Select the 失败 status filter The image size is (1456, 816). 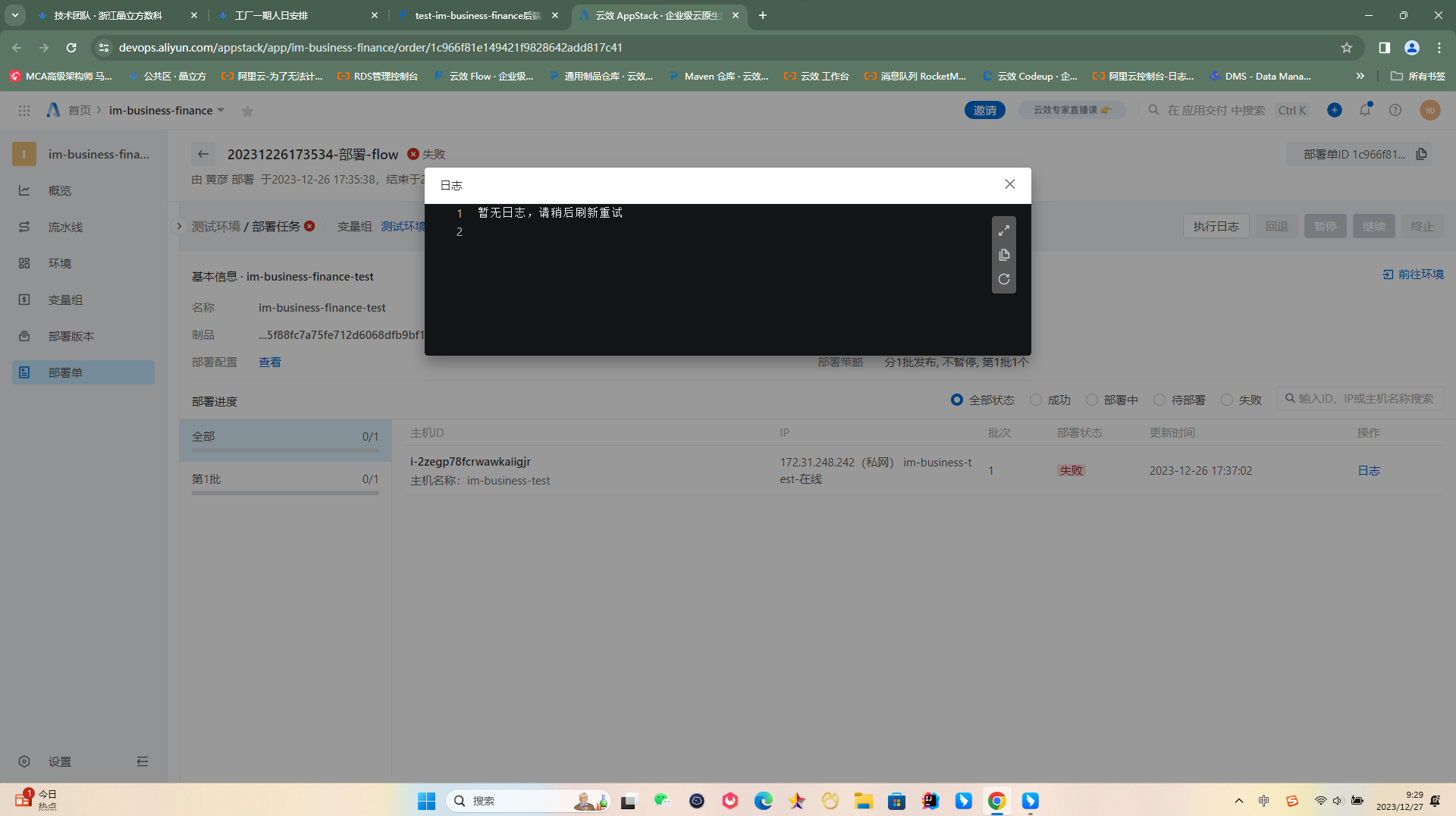(x=1227, y=400)
